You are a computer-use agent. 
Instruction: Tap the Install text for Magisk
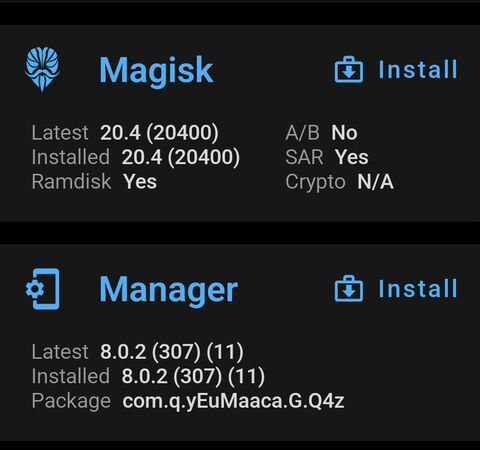point(418,69)
